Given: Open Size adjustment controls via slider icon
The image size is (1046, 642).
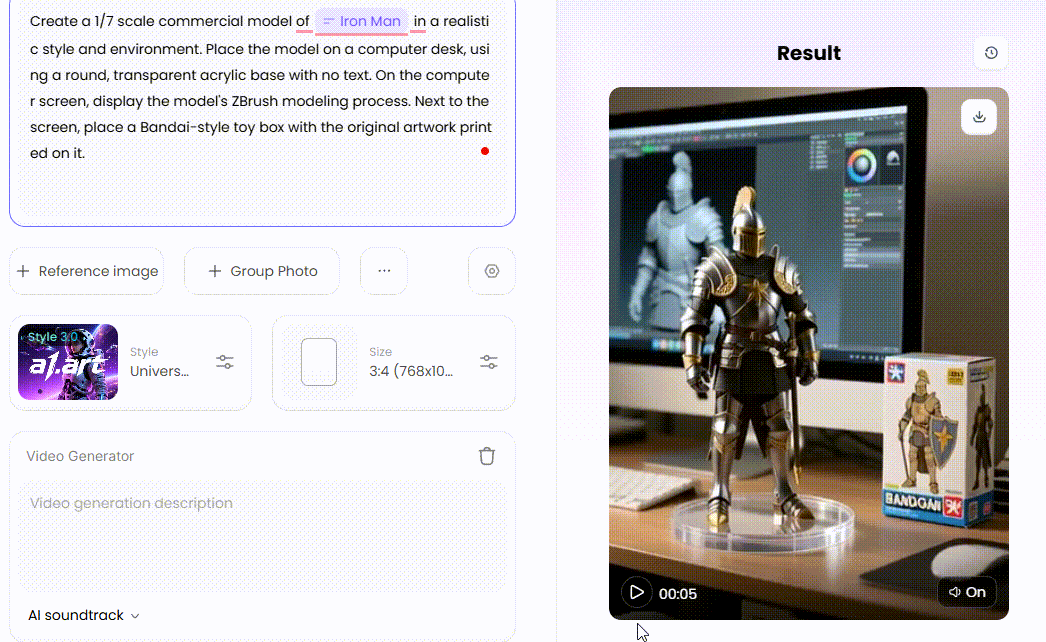Looking at the screenshot, I should [488, 362].
